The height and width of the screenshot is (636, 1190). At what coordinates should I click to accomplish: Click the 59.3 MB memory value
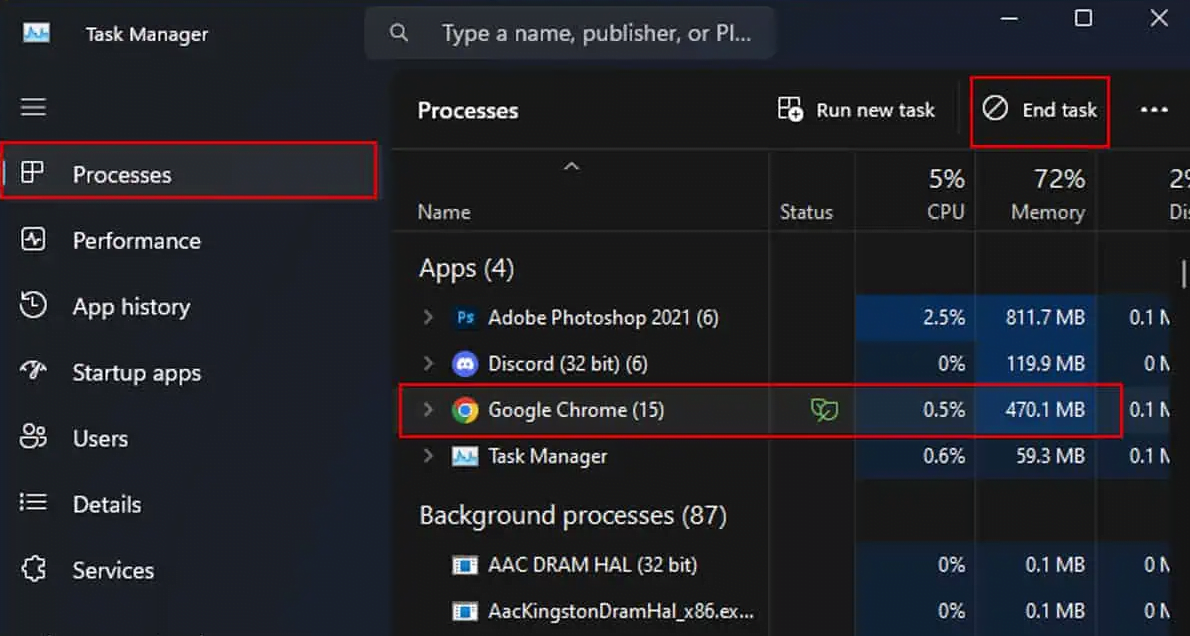coord(1050,457)
